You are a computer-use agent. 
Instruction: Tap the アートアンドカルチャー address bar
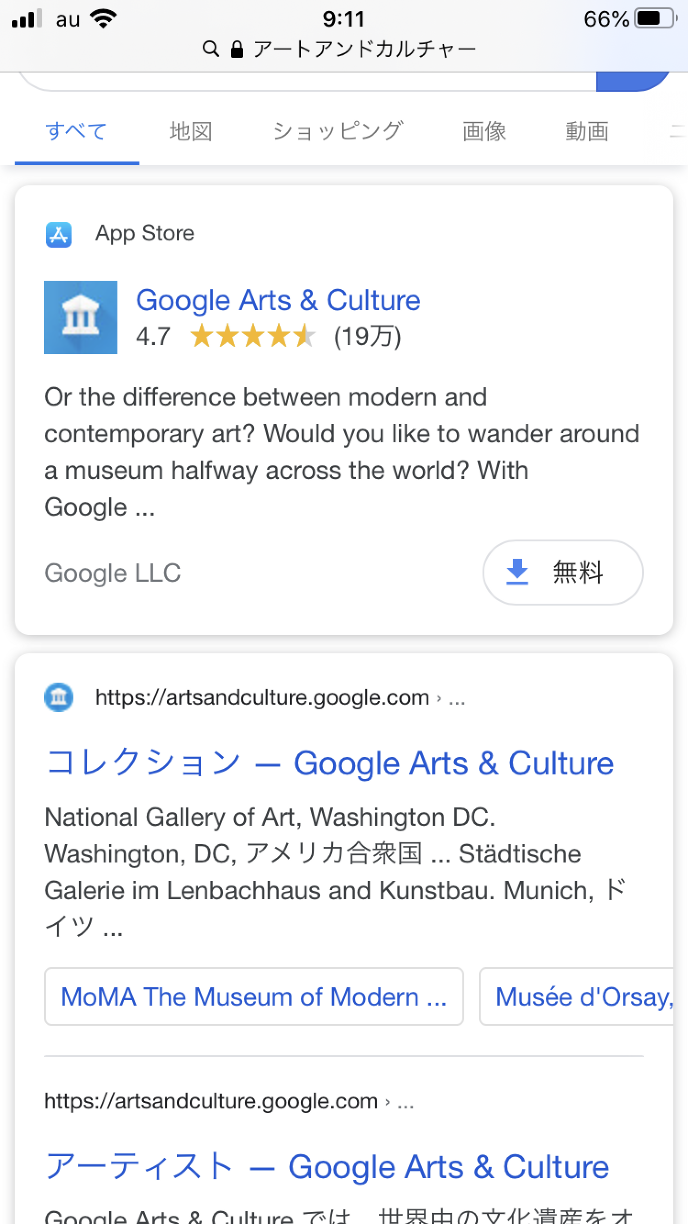point(363,48)
